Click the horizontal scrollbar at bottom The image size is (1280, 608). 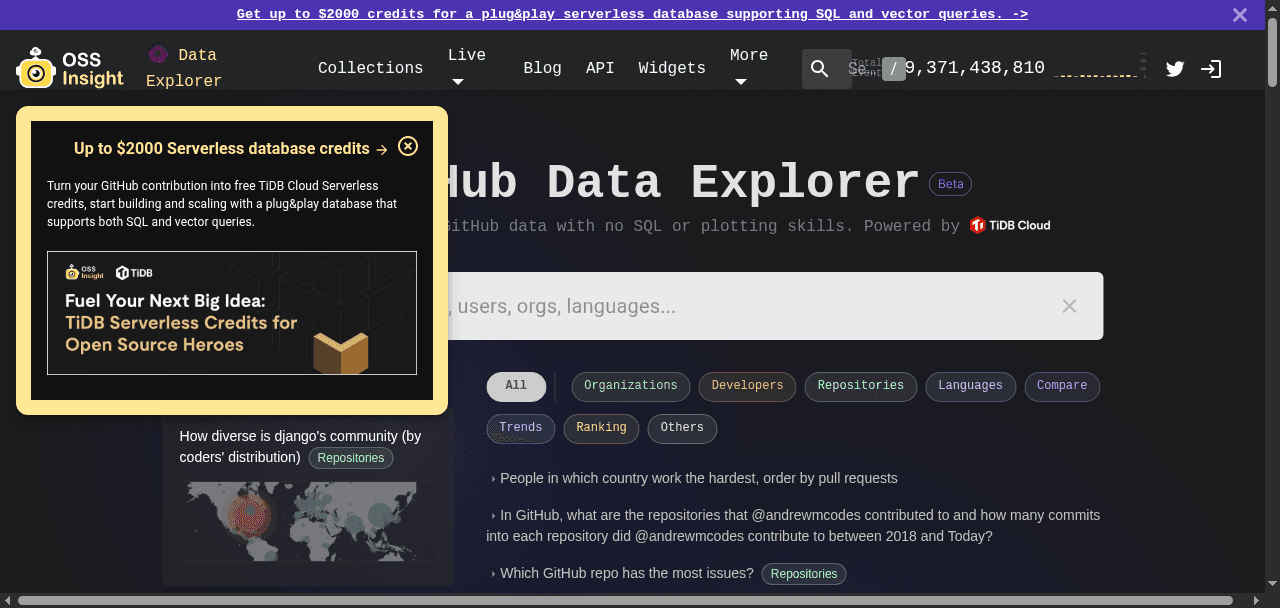click(625, 600)
